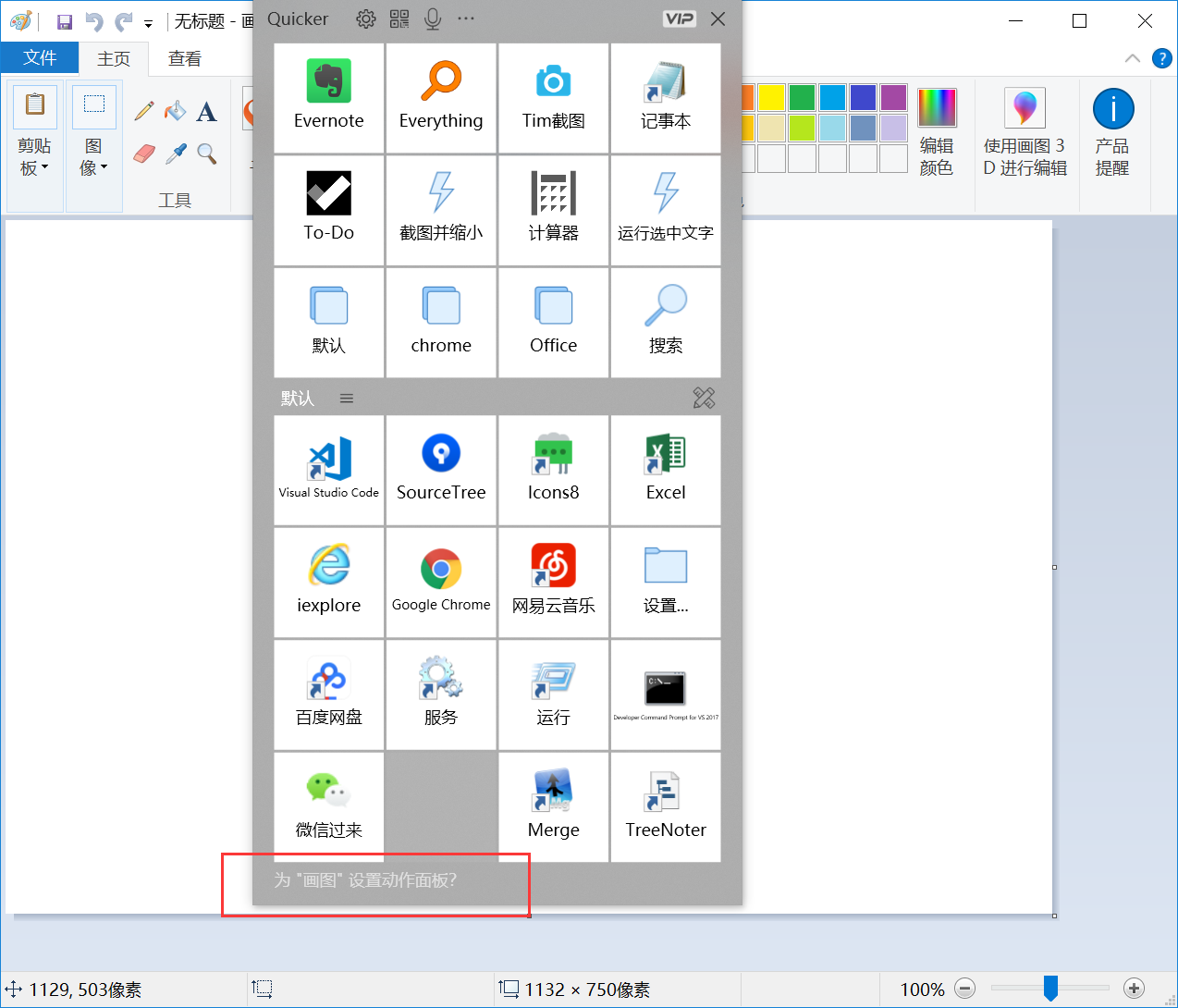
Task: Open Office page group tile
Action: tap(553, 323)
